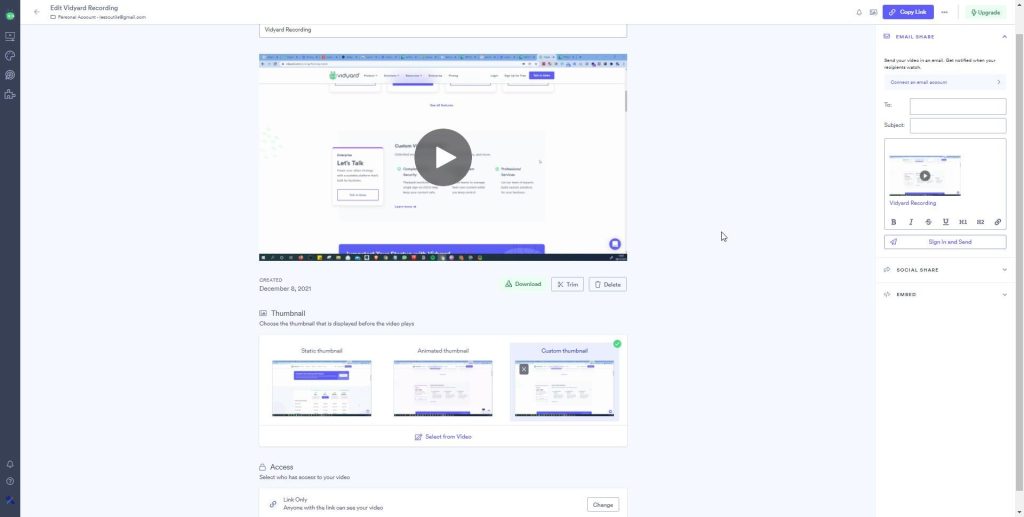The height and width of the screenshot is (517, 1024).
Task: Open Connect an email account
Action: pyautogui.click(x=945, y=82)
